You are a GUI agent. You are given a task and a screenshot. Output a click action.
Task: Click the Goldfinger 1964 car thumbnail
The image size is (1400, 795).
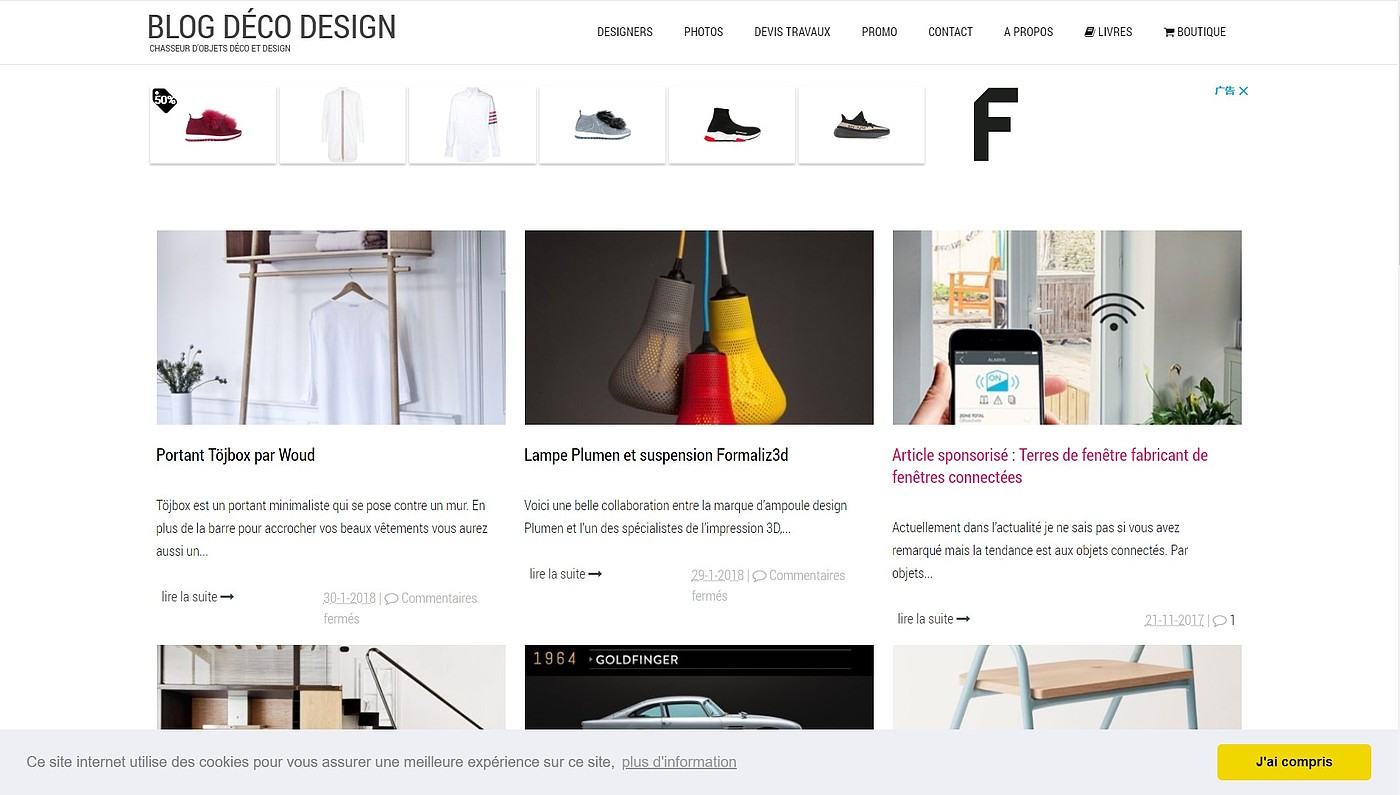(x=699, y=687)
